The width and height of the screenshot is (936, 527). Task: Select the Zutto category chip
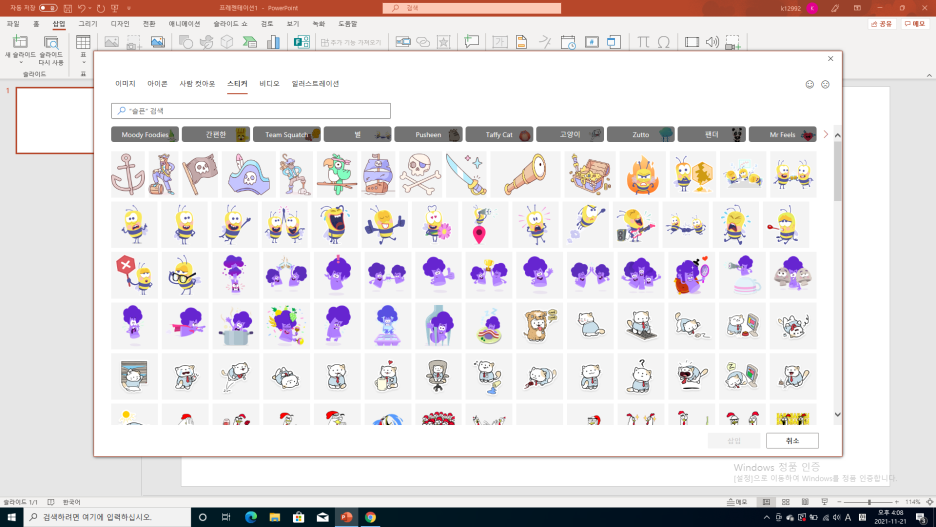pyautogui.click(x=641, y=134)
